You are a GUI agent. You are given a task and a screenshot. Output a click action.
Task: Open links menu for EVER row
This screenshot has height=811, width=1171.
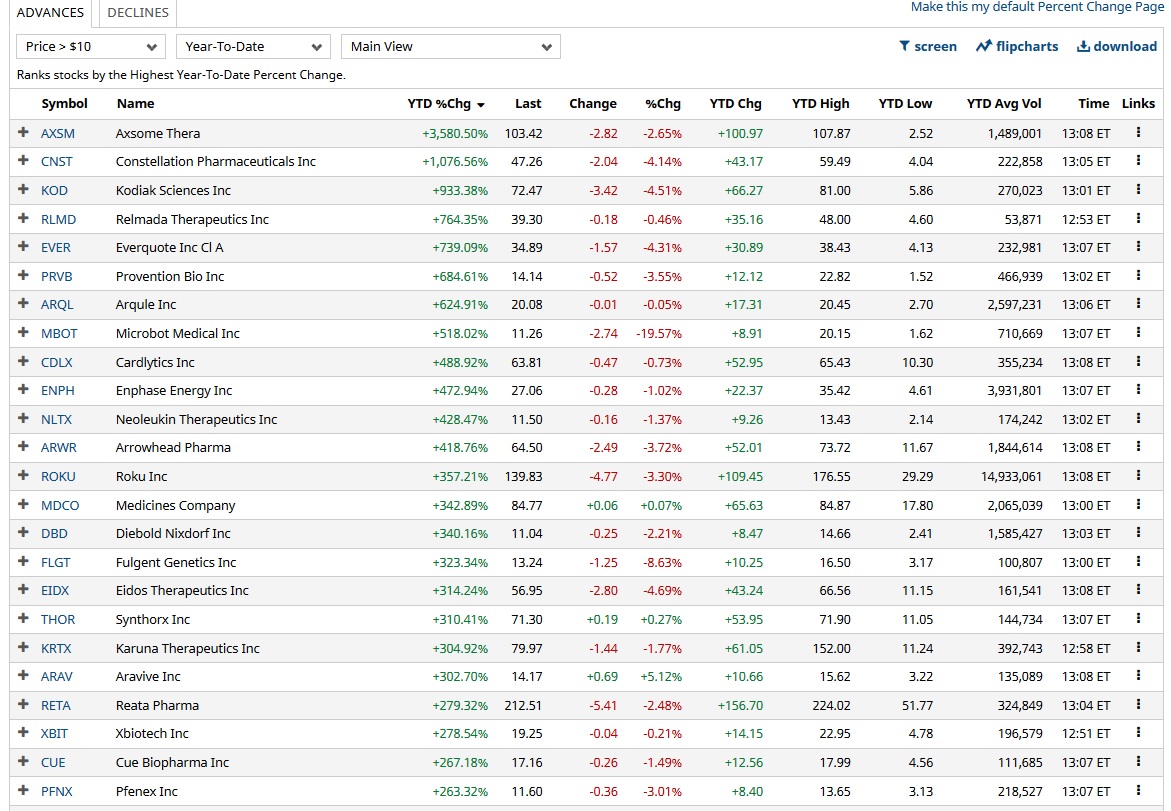click(1138, 246)
